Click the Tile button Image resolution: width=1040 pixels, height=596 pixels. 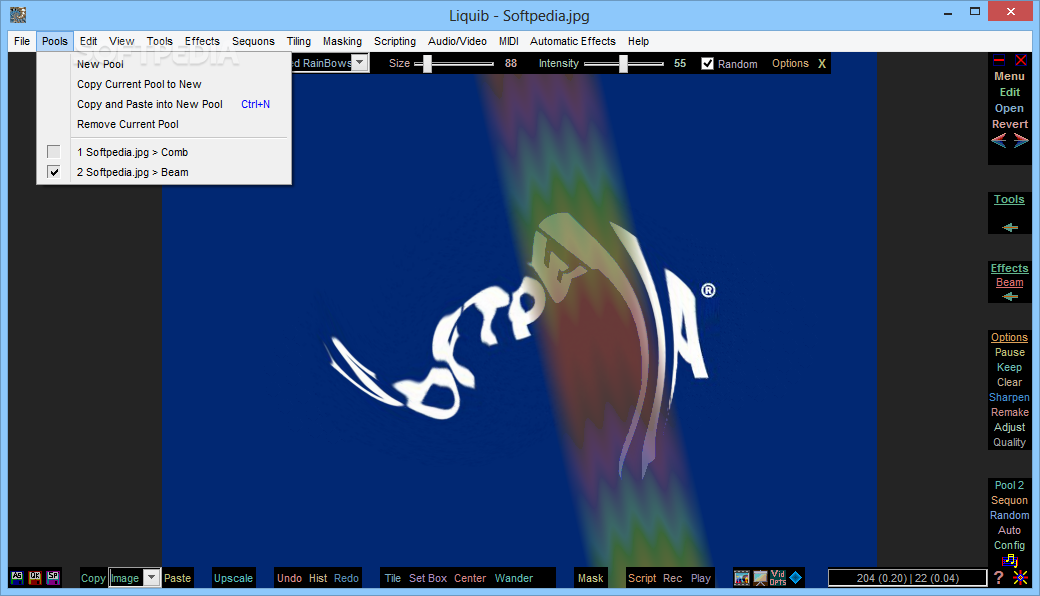click(x=393, y=578)
